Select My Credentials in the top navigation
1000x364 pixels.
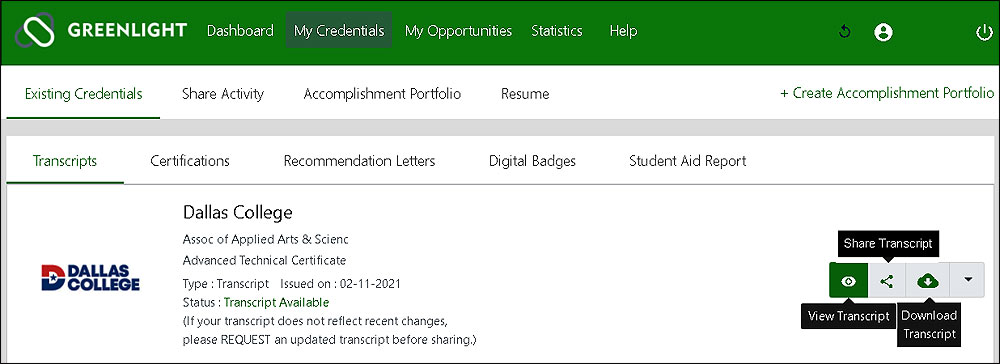[x=339, y=31]
